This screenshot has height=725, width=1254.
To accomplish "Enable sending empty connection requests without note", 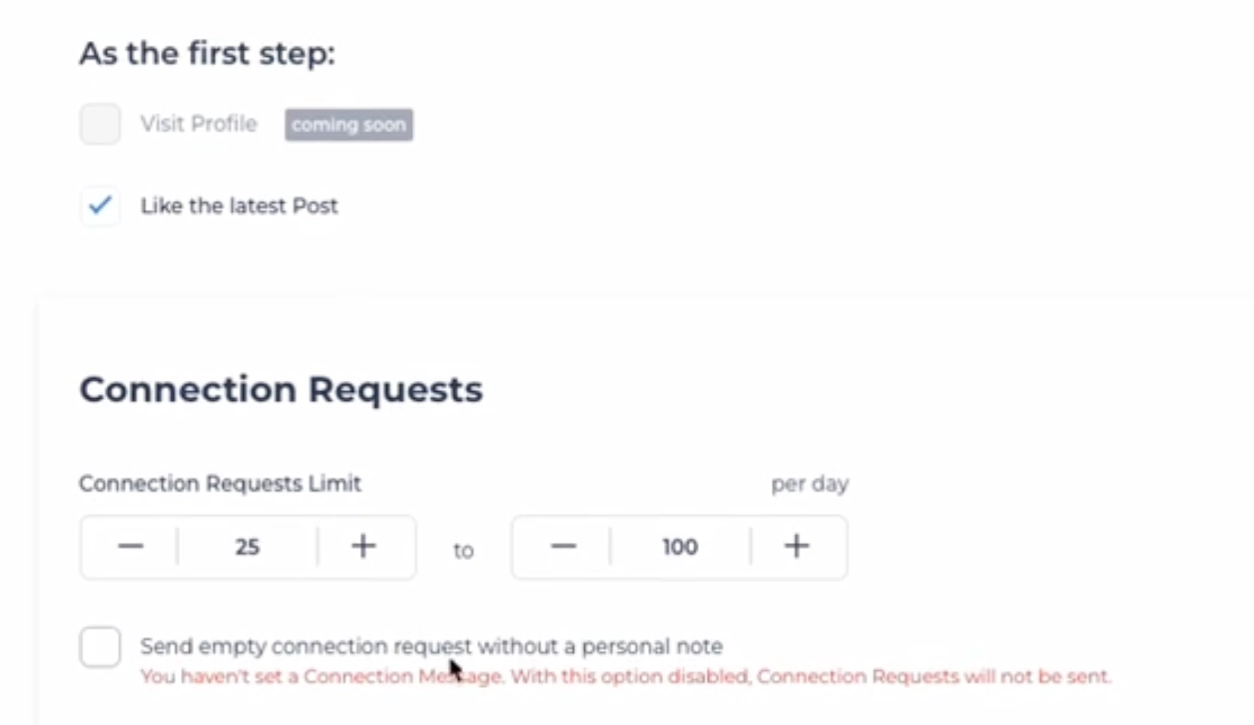I will [x=99, y=647].
